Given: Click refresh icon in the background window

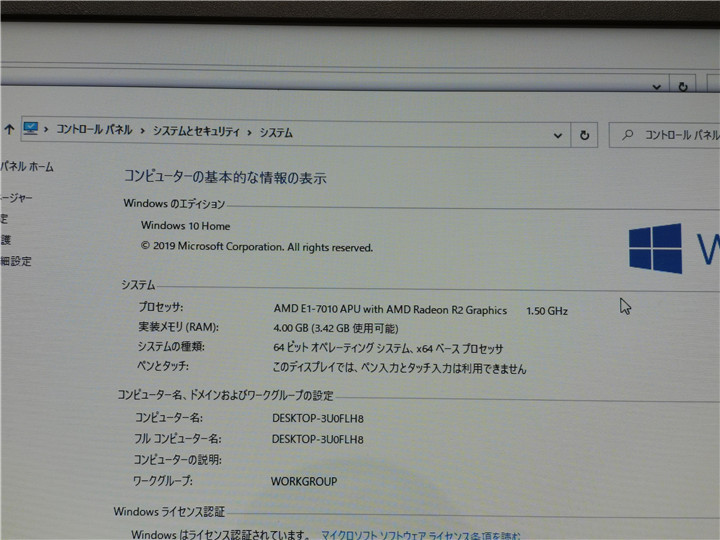Looking at the screenshot, I should pyautogui.click(x=683, y=86).
